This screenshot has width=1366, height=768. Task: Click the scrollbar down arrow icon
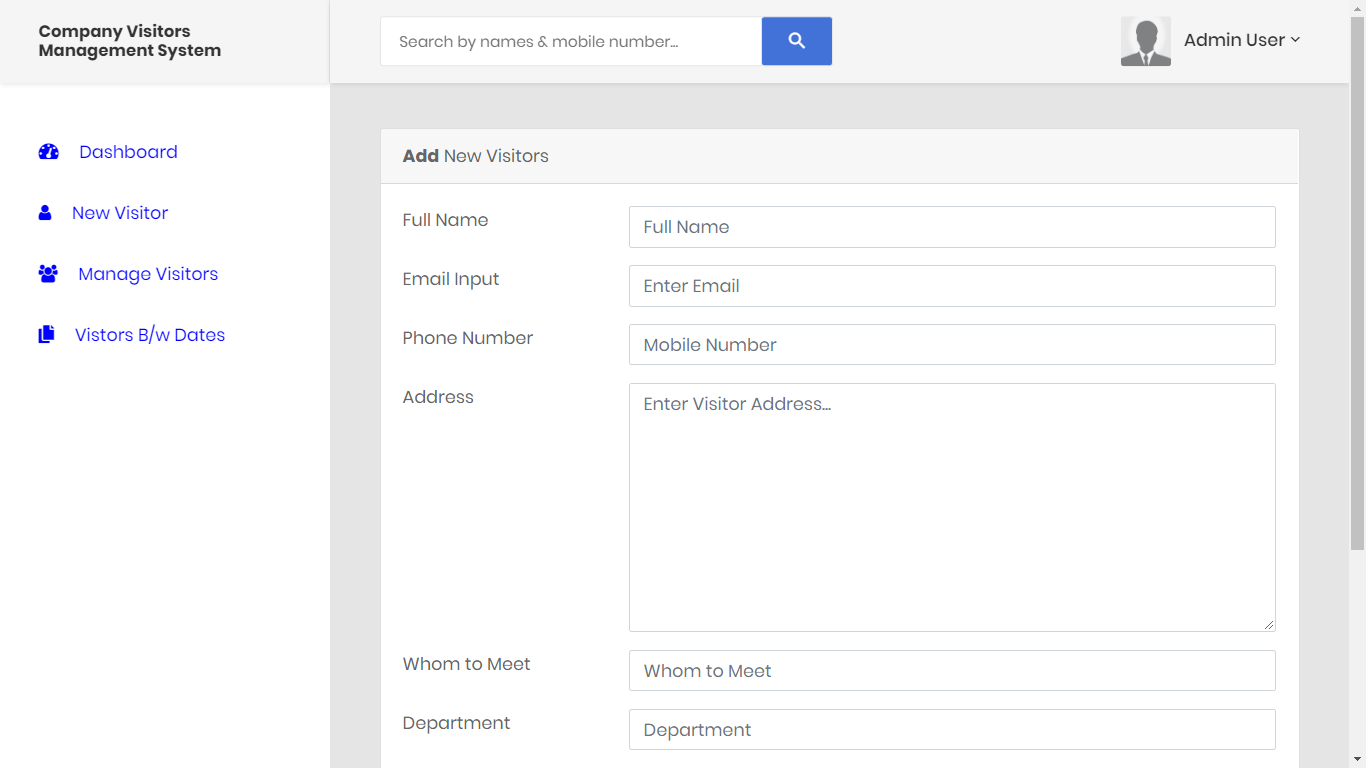click(x=1358, y=758)
